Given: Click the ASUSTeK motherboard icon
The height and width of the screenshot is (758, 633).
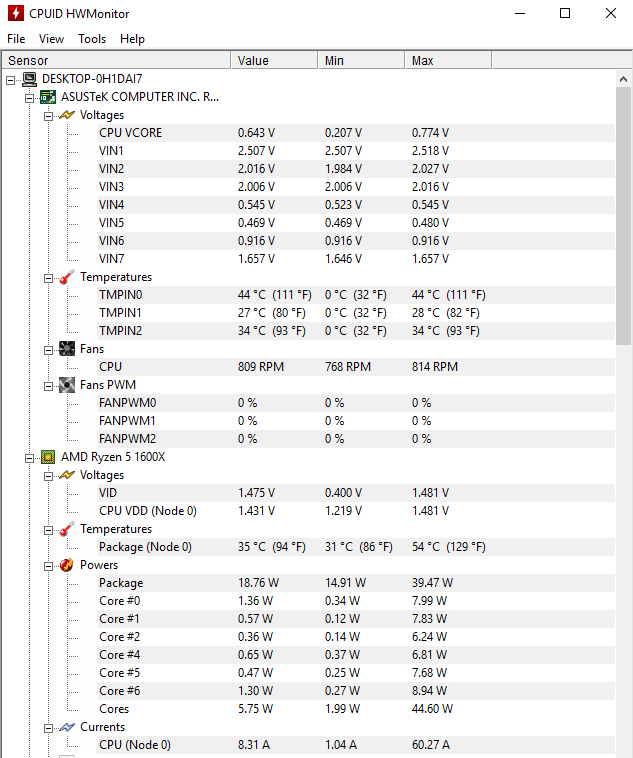Looking at the screenshot, I should point(48,97).
